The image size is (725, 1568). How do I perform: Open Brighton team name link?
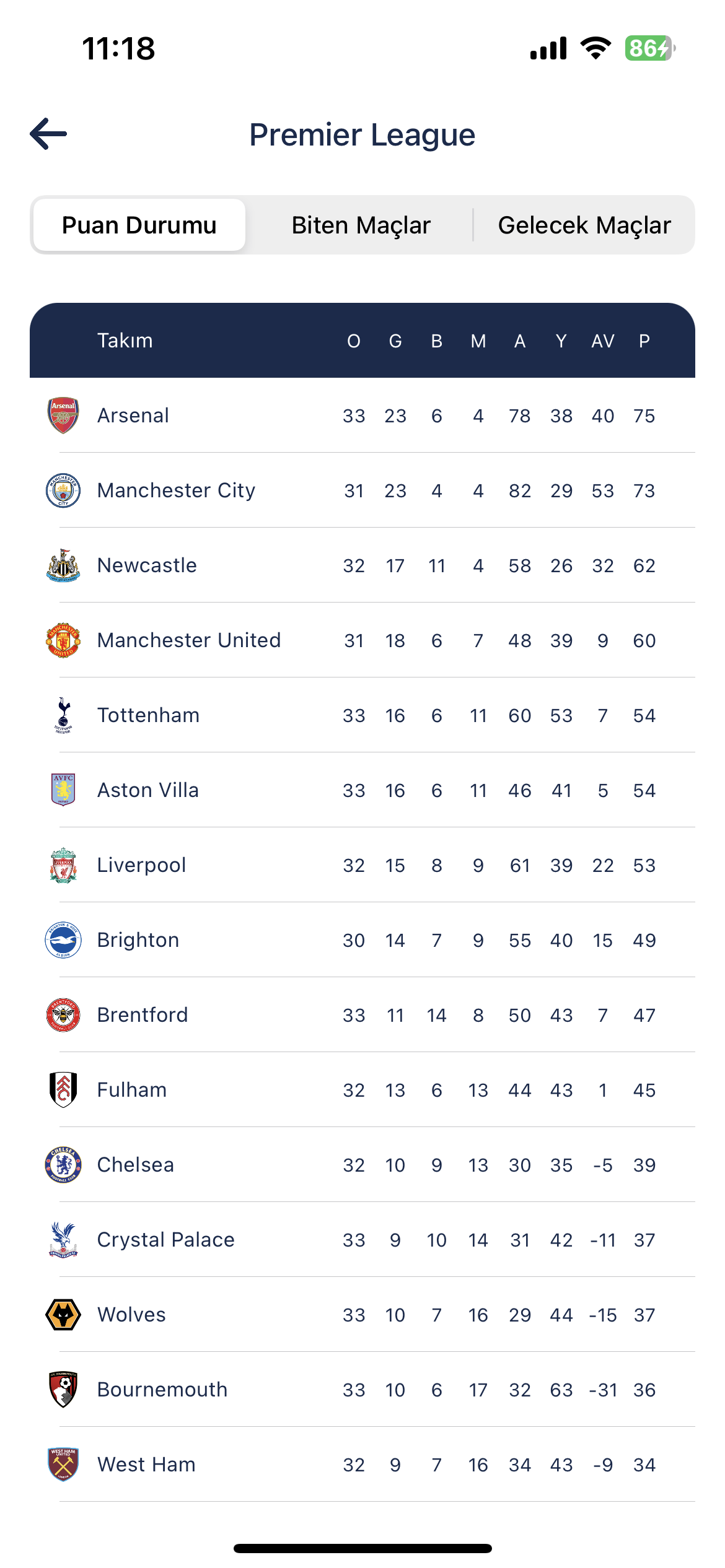point(138,940)
